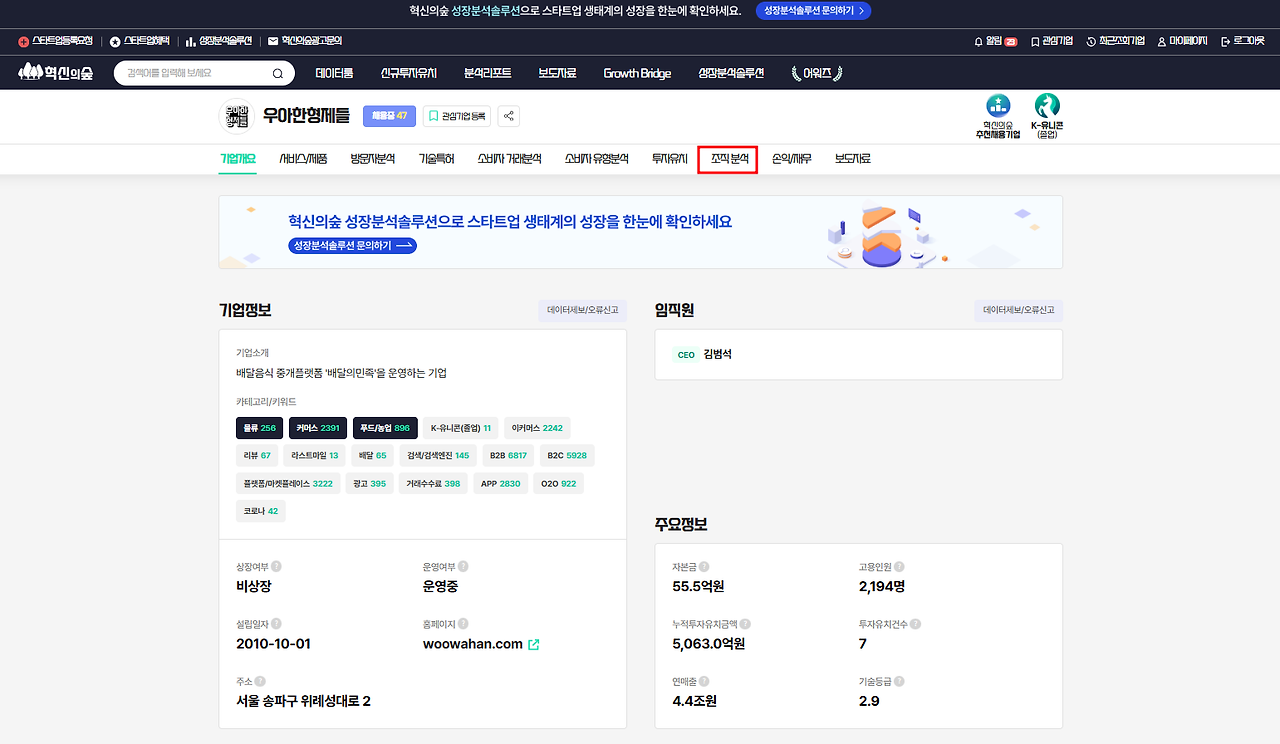Click CEO 김범석 in the 임직원 list

704,354
